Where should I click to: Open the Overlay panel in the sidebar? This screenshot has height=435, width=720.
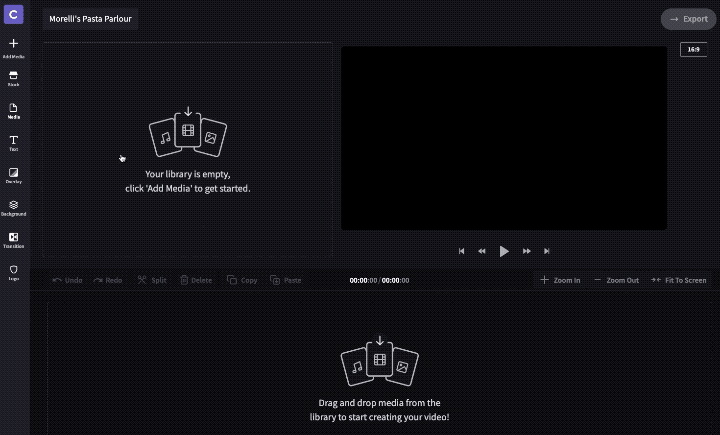pos(13,175)
